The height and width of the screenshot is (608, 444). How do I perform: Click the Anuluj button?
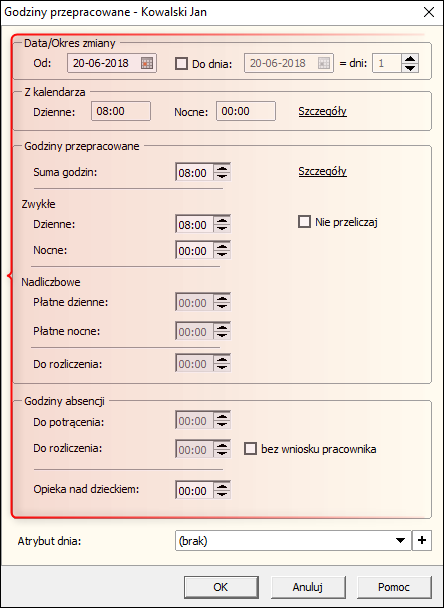[x=308, y=587]
